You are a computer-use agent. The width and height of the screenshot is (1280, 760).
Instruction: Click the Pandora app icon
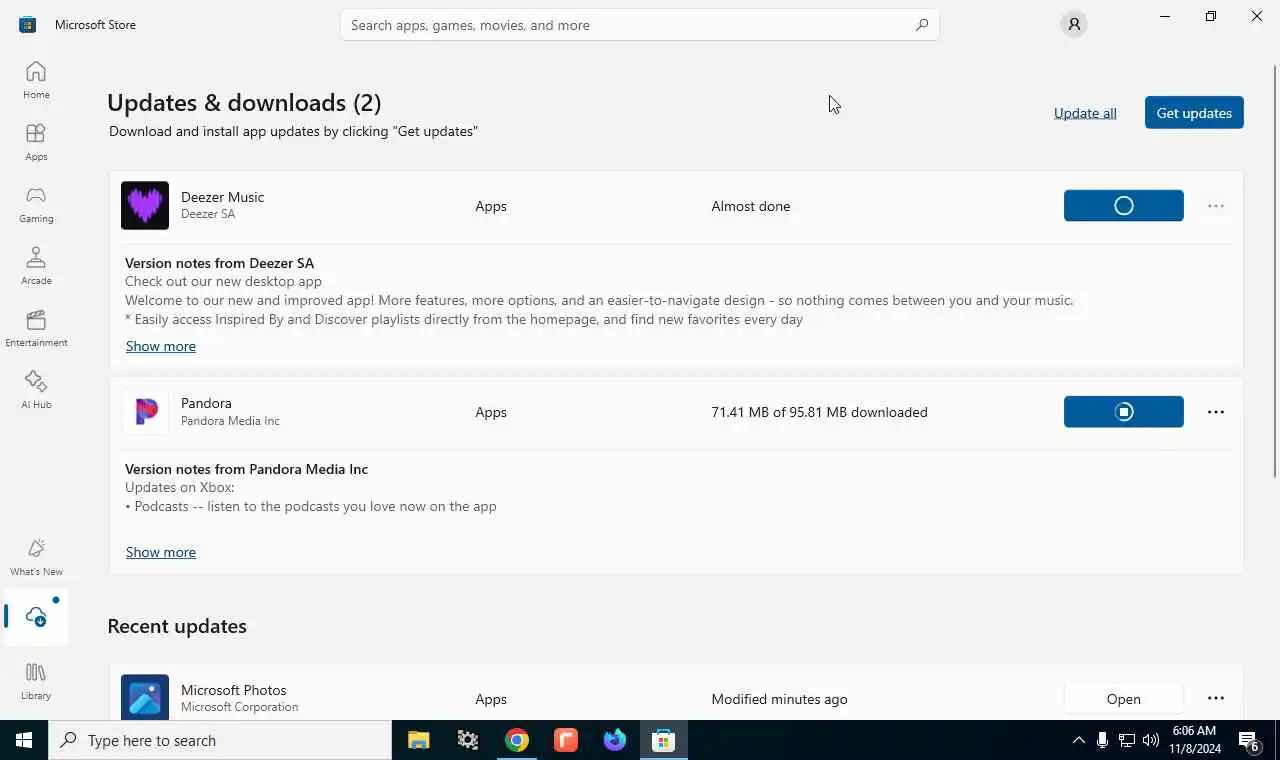point(145,412)
